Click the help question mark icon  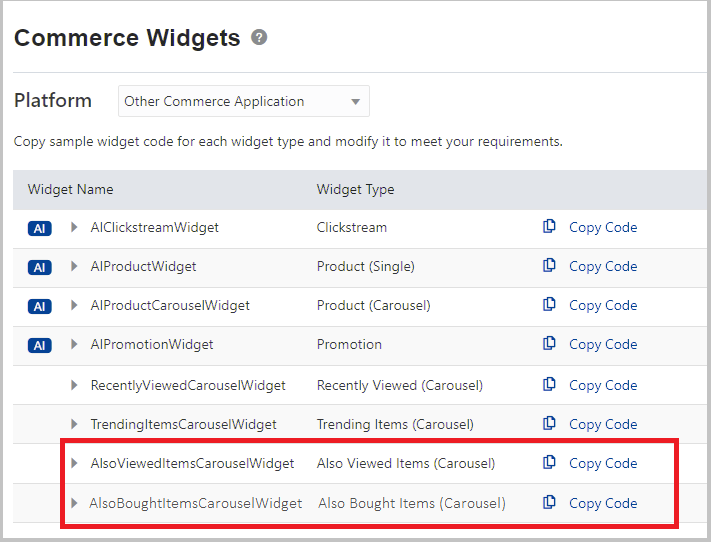[x=260, y=38]
